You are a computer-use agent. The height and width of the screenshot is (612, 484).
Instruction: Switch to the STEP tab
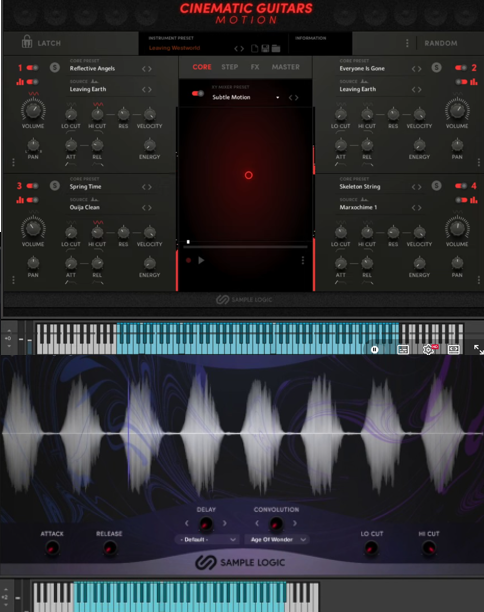tap(230, 67)
